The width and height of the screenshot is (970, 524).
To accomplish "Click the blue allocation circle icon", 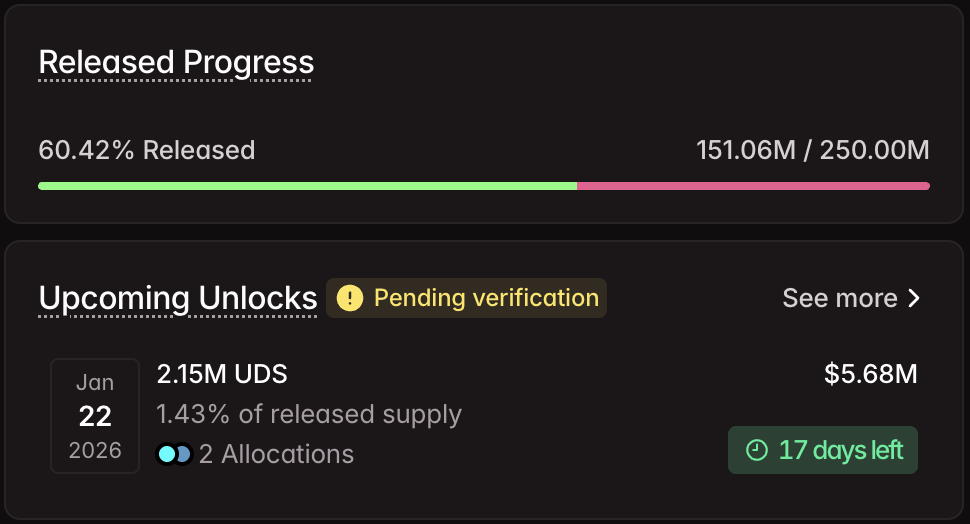I will (x=182, y=454).
